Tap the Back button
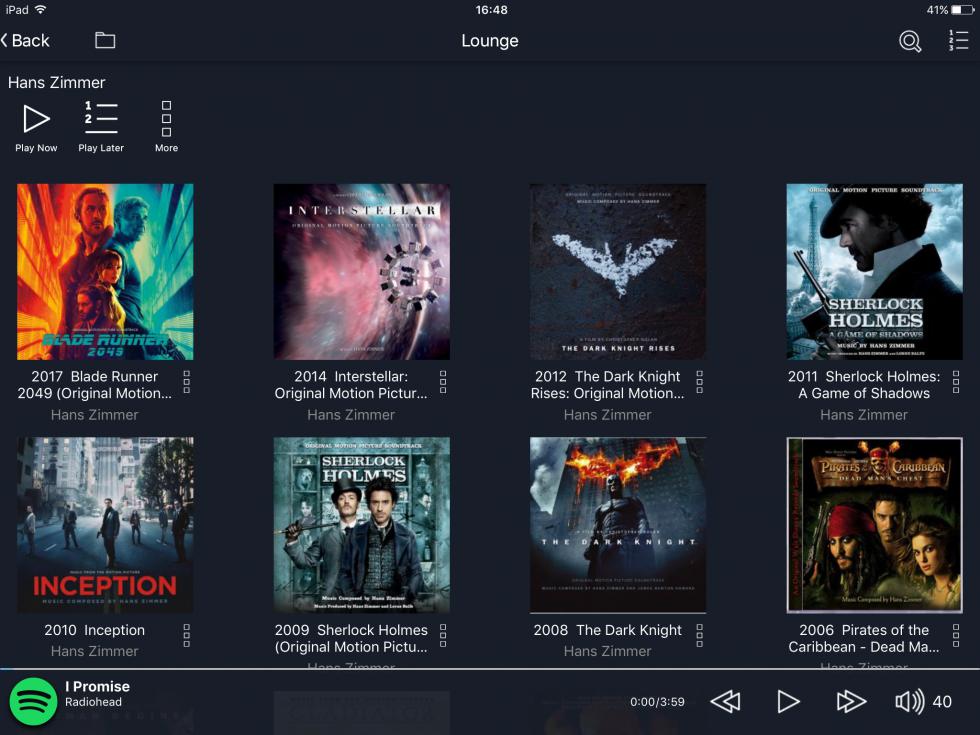This screenshot has width=980, height=735. pyautogui.click(x=26, y=41)
